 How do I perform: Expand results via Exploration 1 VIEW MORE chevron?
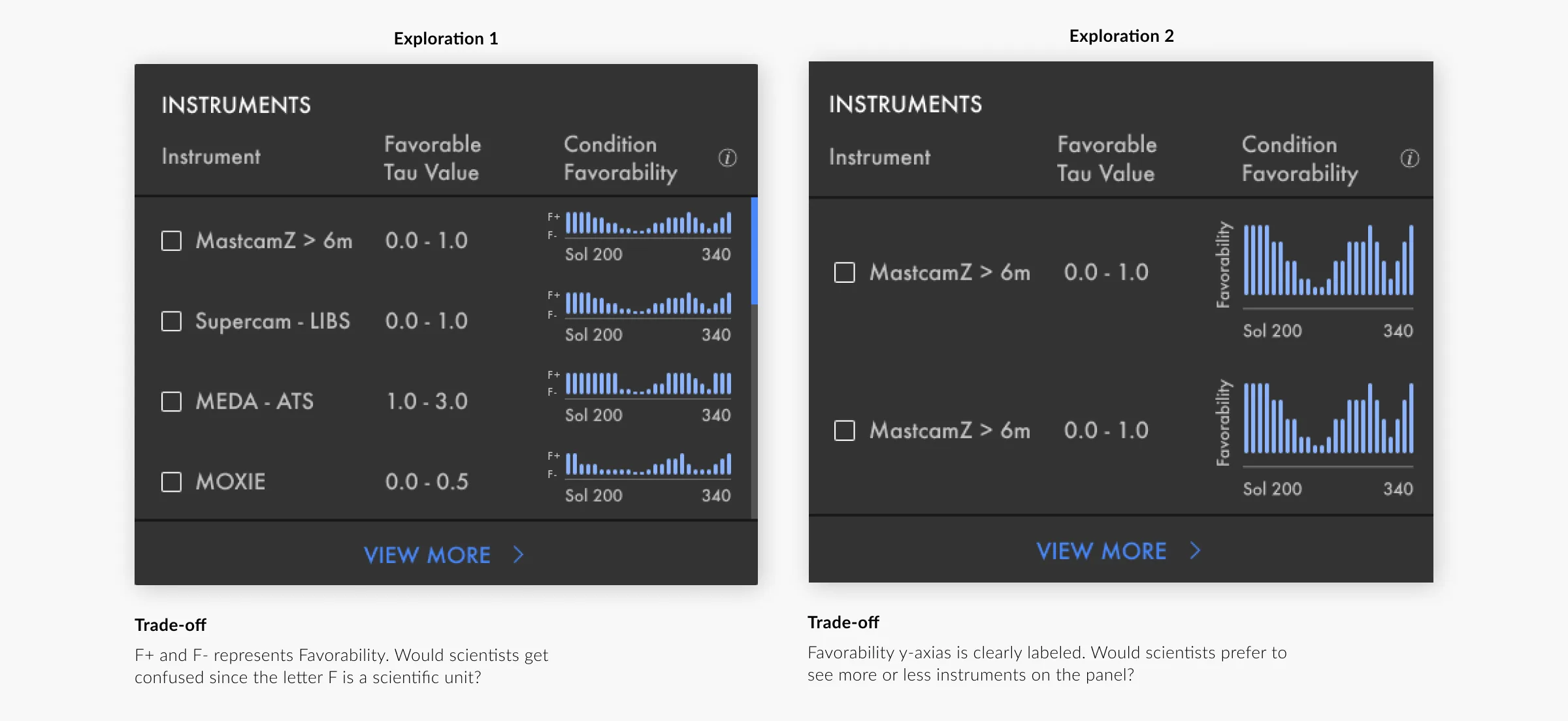click(x=519, y=554)
